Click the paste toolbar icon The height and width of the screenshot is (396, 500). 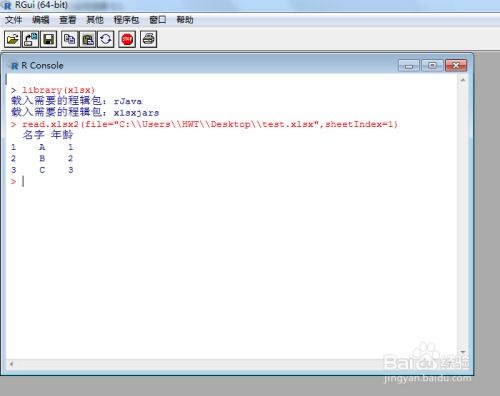click(88, 39)
